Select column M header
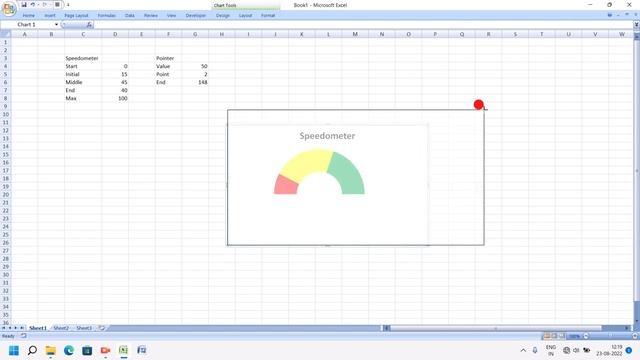The width and height of the screenshot is (640, 360). [x=355, y=34]
